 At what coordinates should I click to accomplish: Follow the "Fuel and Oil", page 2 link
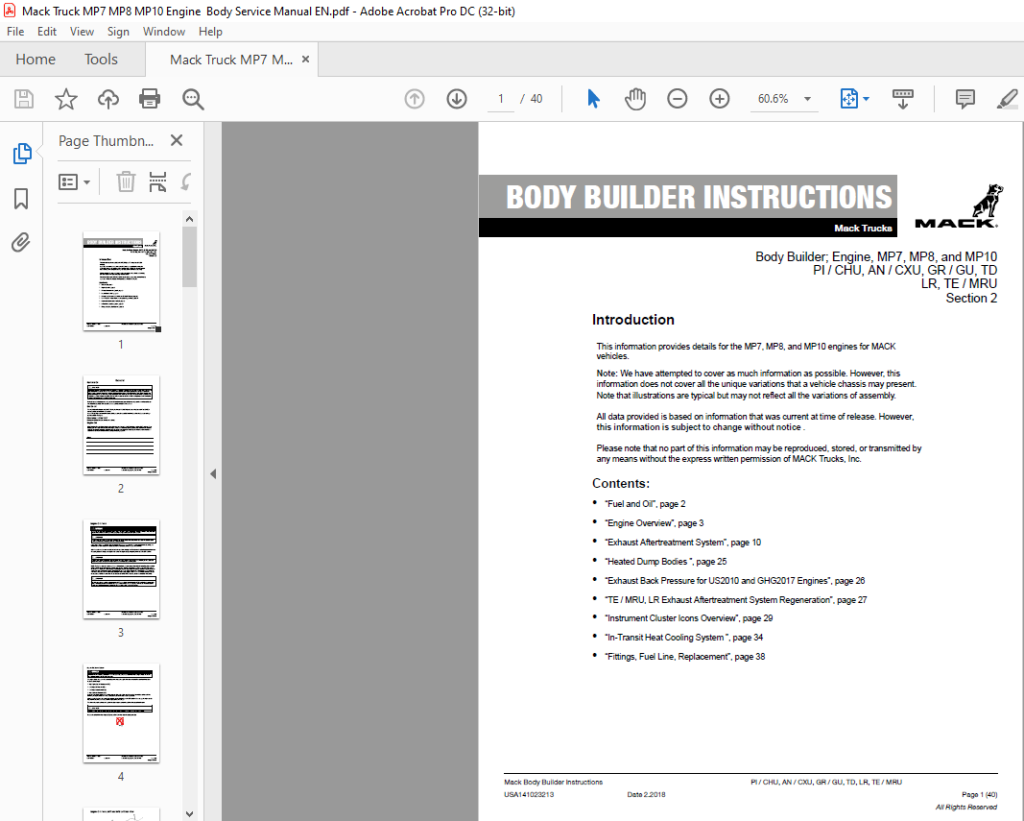(645, 504)
